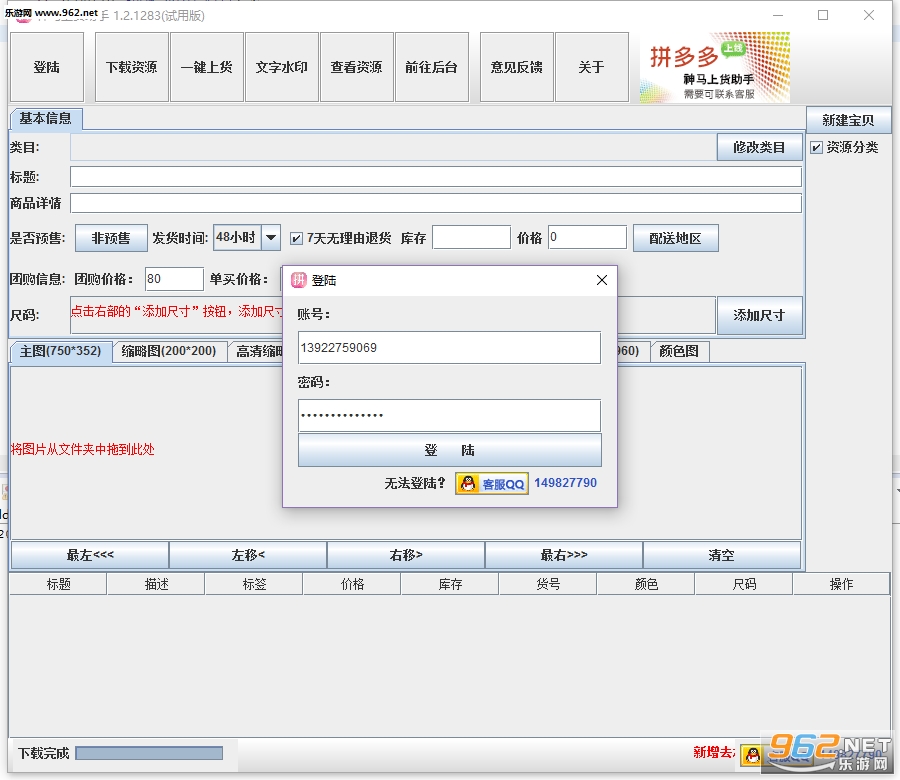Click the 货号 table column header
This screenshot has height=780, width=900.
[x=548, y=584]
